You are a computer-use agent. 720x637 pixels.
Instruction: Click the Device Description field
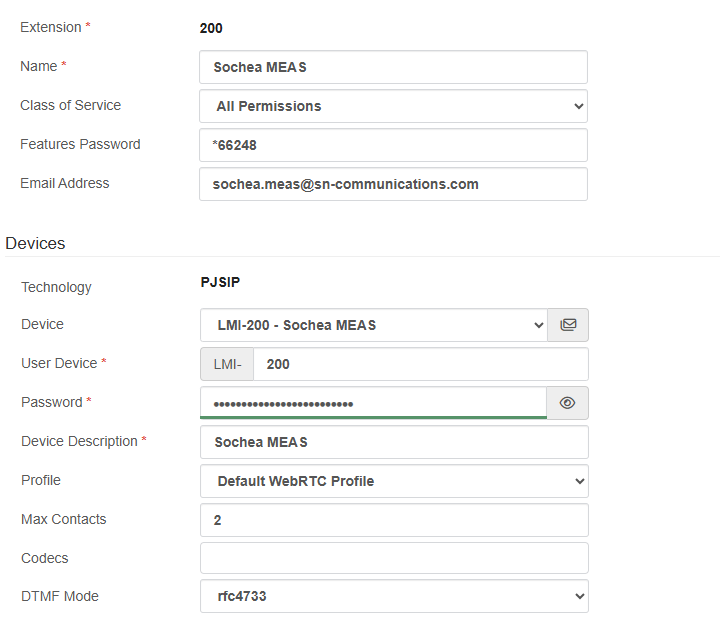click(x=394, y=442)
